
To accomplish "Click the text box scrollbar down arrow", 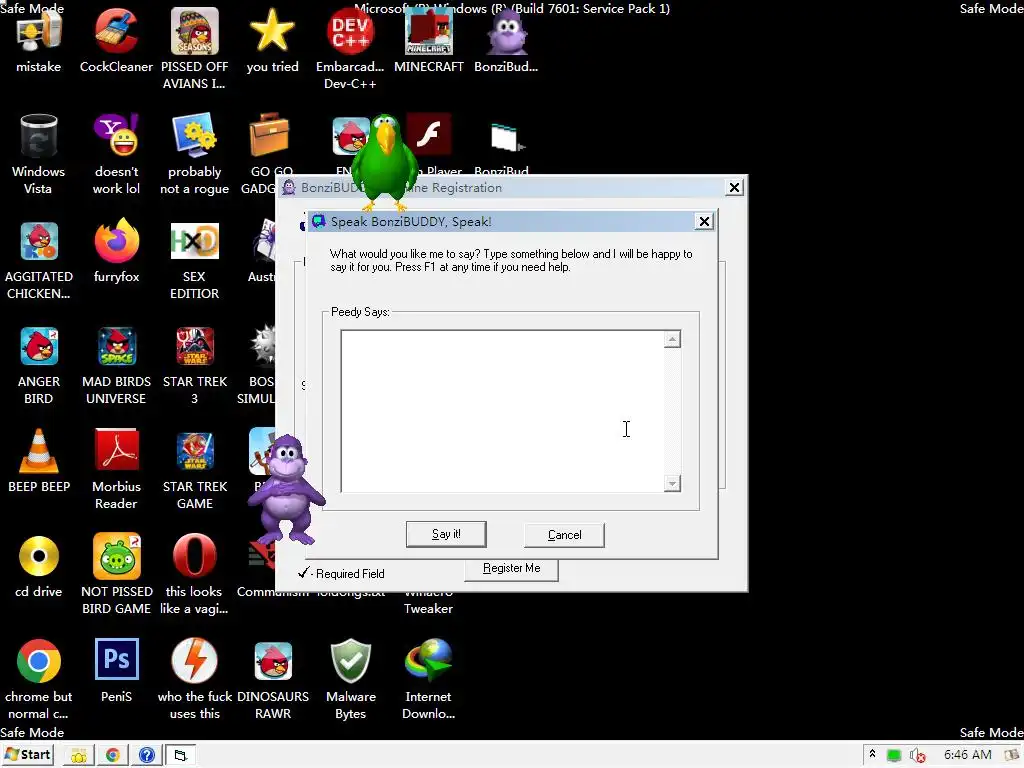I will [x=672, y=483].
